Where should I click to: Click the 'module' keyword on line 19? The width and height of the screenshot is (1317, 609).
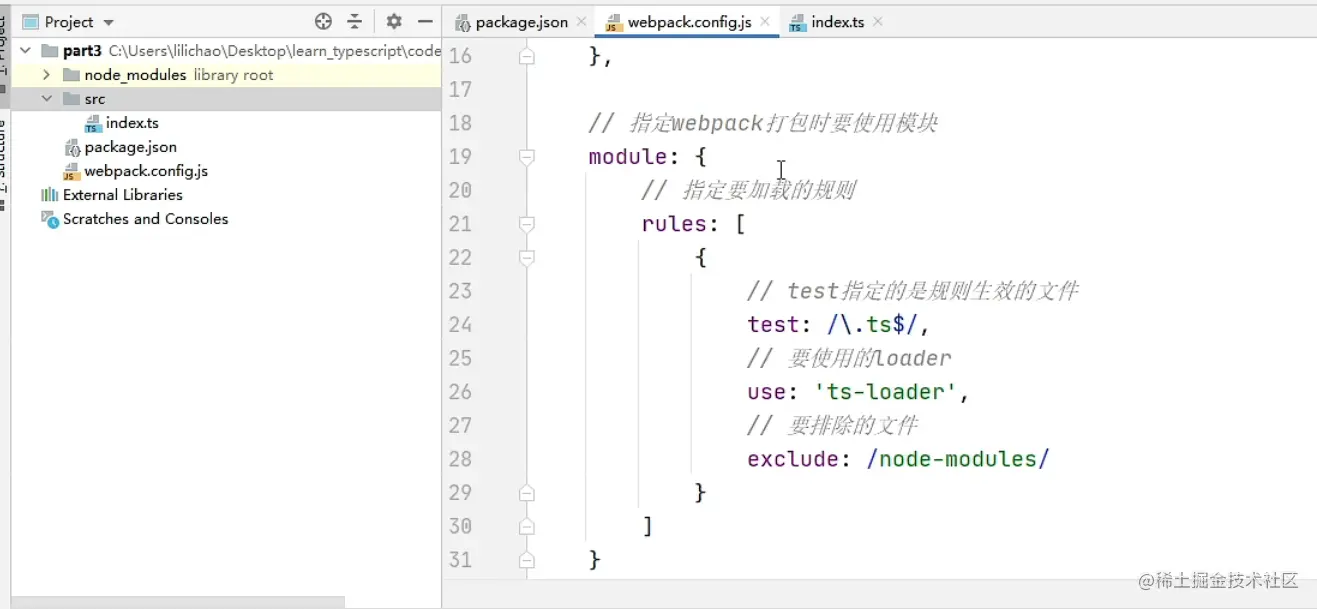(628, 157)
